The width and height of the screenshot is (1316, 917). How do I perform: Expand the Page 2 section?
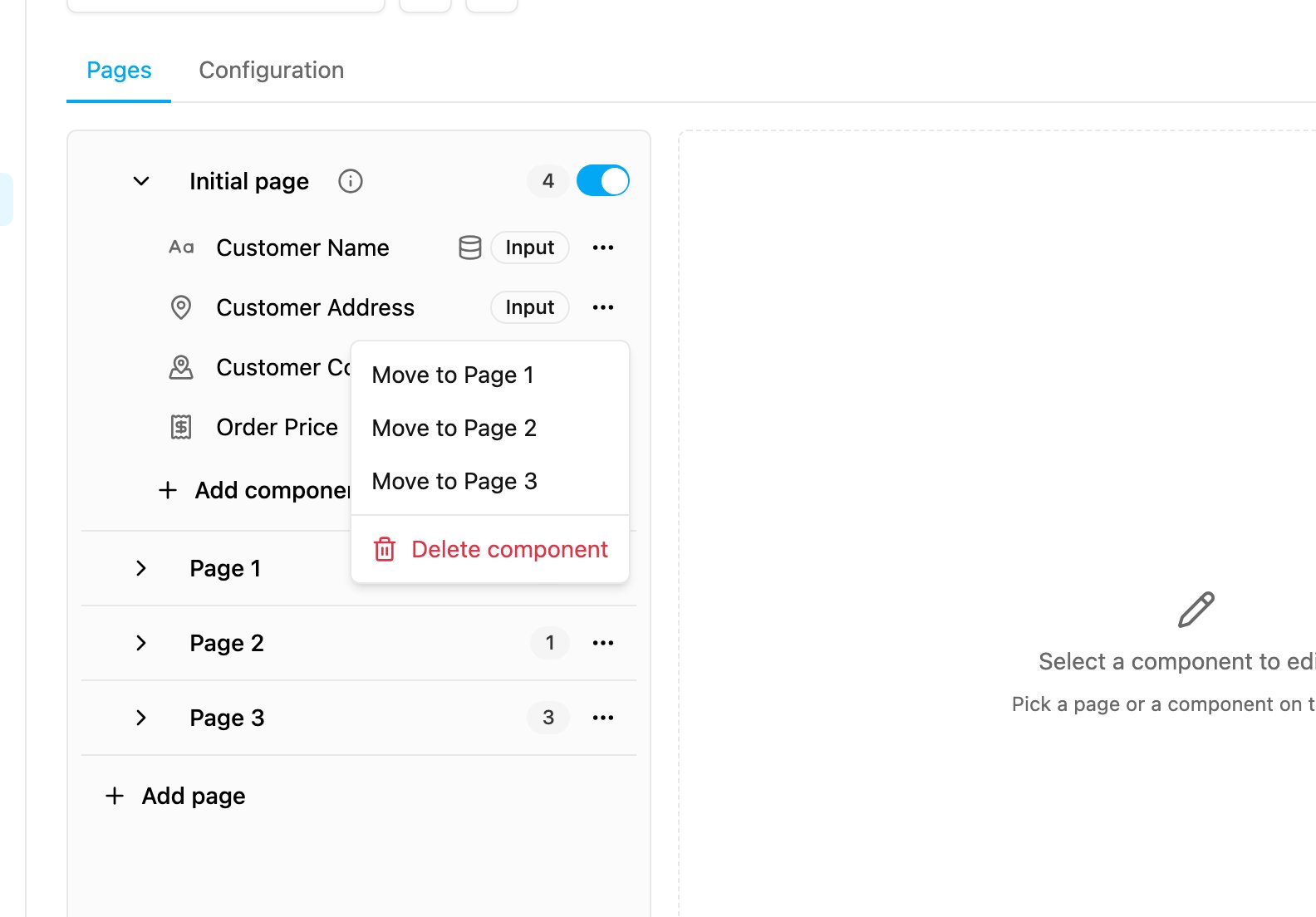(x=141, y=643)
